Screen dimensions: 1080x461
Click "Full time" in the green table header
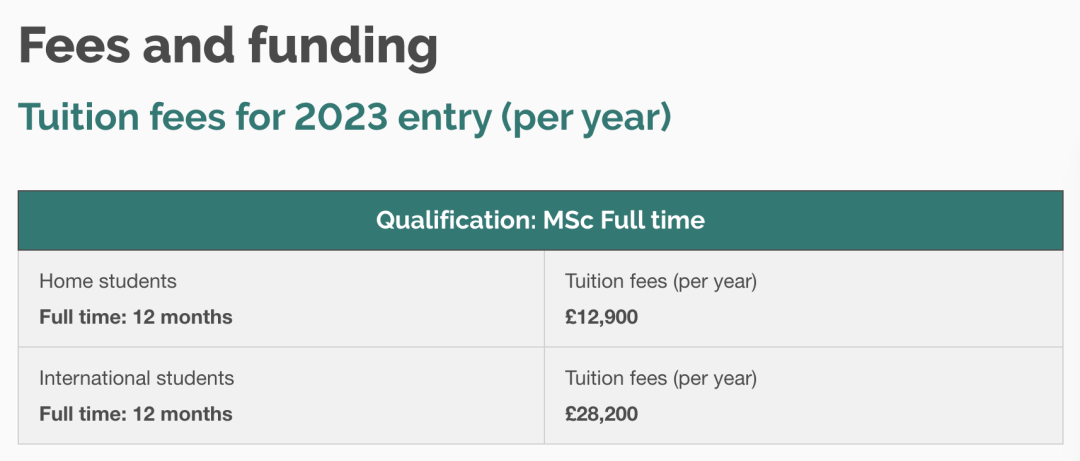click(652, 220)
